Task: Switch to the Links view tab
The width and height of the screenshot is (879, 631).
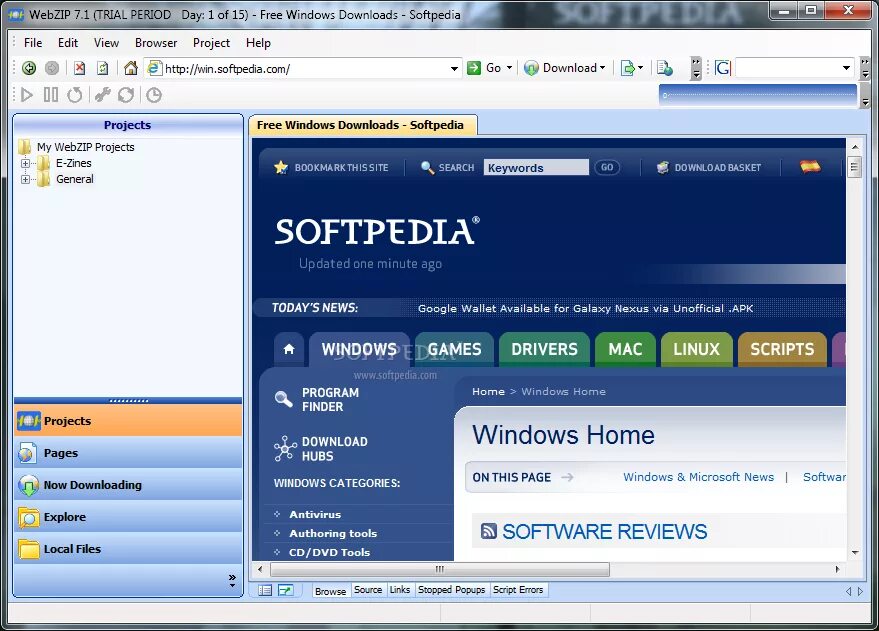Action: [x=400, y=590]
